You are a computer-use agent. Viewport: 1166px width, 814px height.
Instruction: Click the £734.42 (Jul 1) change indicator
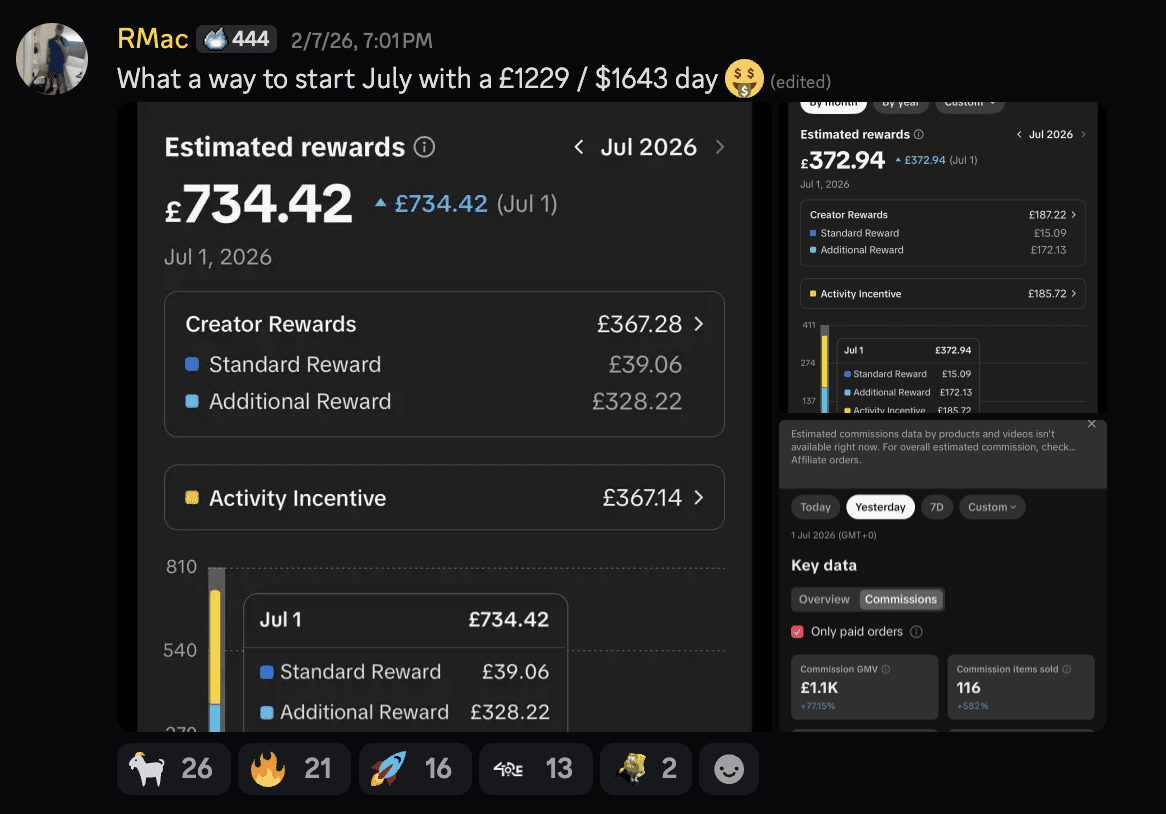(466, 204)
